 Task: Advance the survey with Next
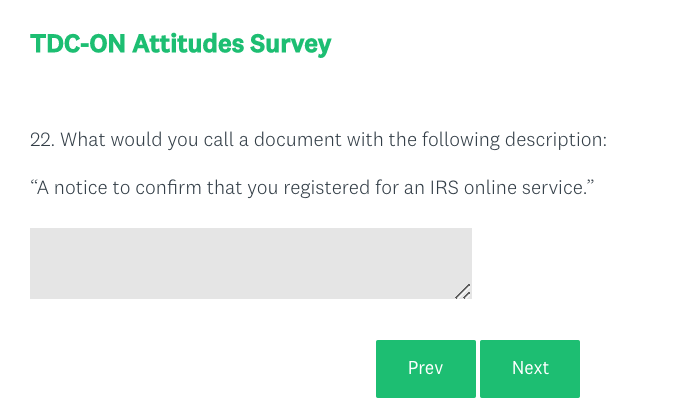(x=529, y=368)
